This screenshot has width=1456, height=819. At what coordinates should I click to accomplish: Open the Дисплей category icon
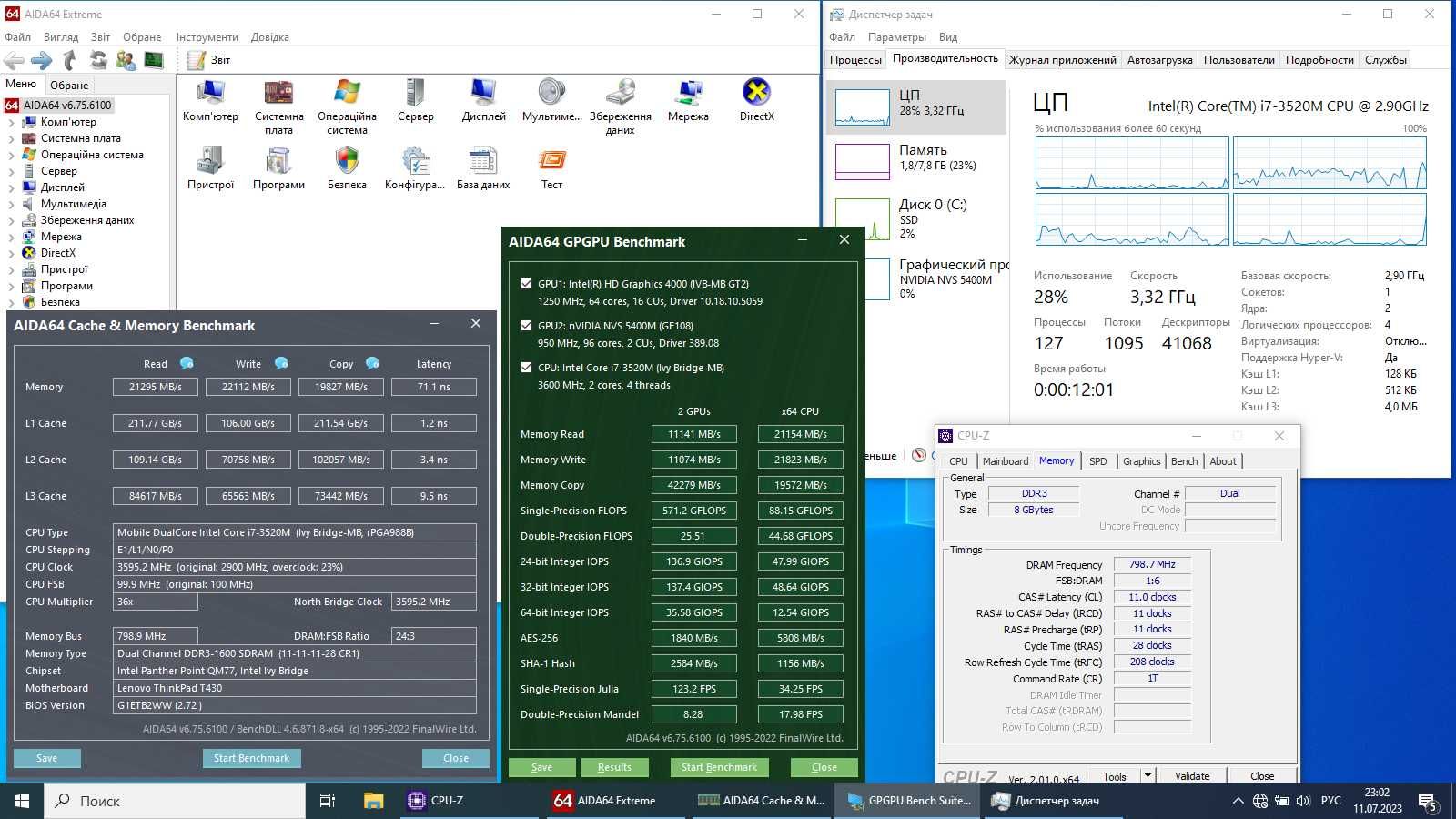[483, 100]
